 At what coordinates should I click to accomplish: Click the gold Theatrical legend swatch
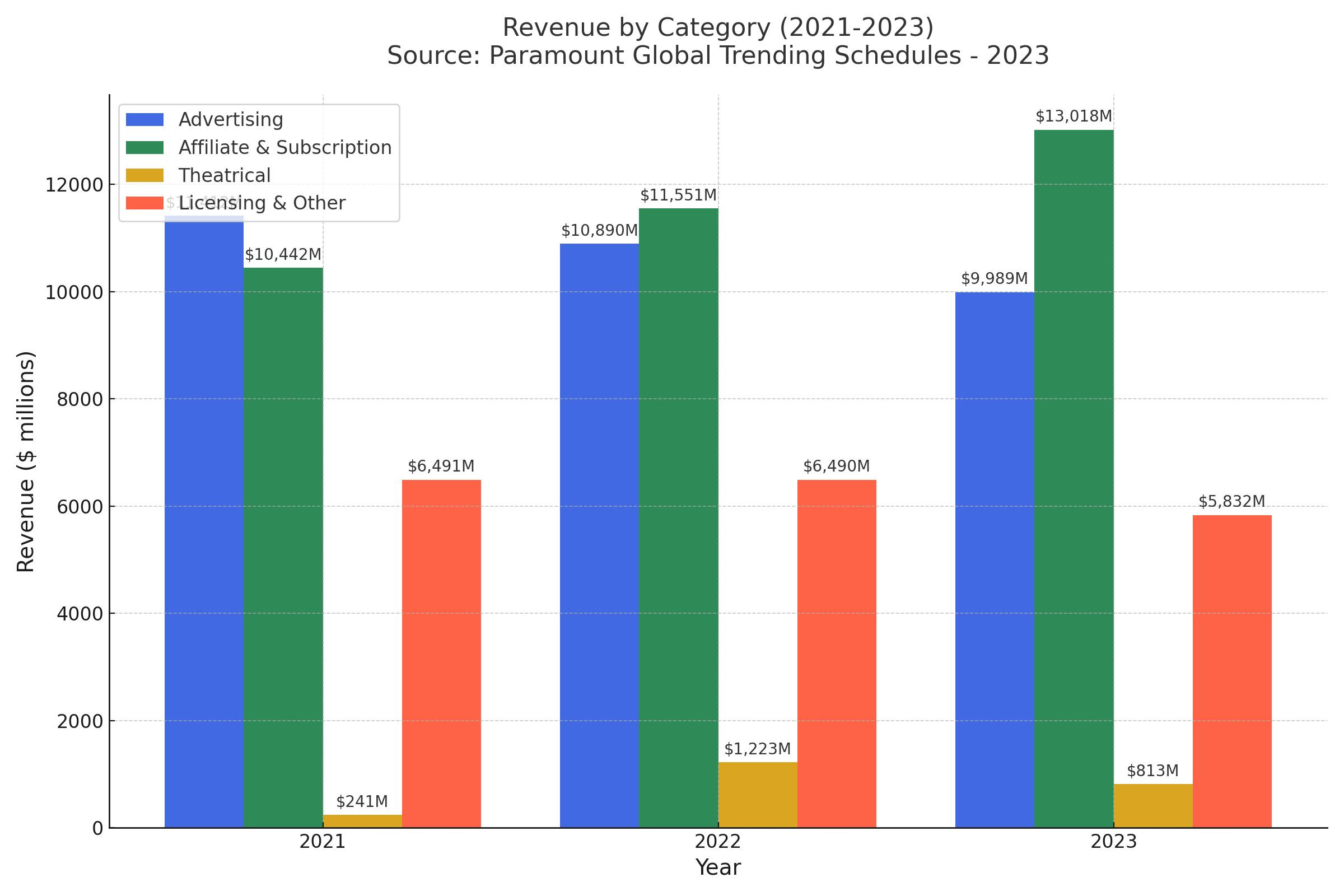pos(144,175)
